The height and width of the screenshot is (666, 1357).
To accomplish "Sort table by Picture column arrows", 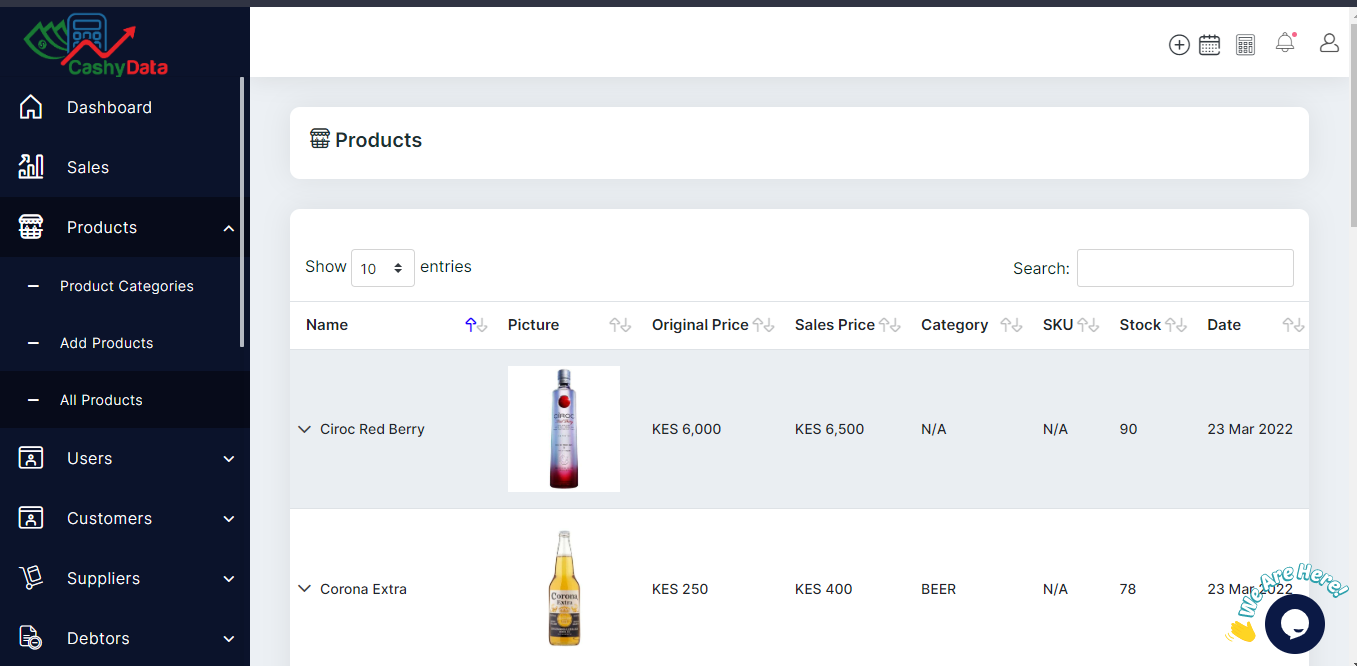I will [620, 325].
